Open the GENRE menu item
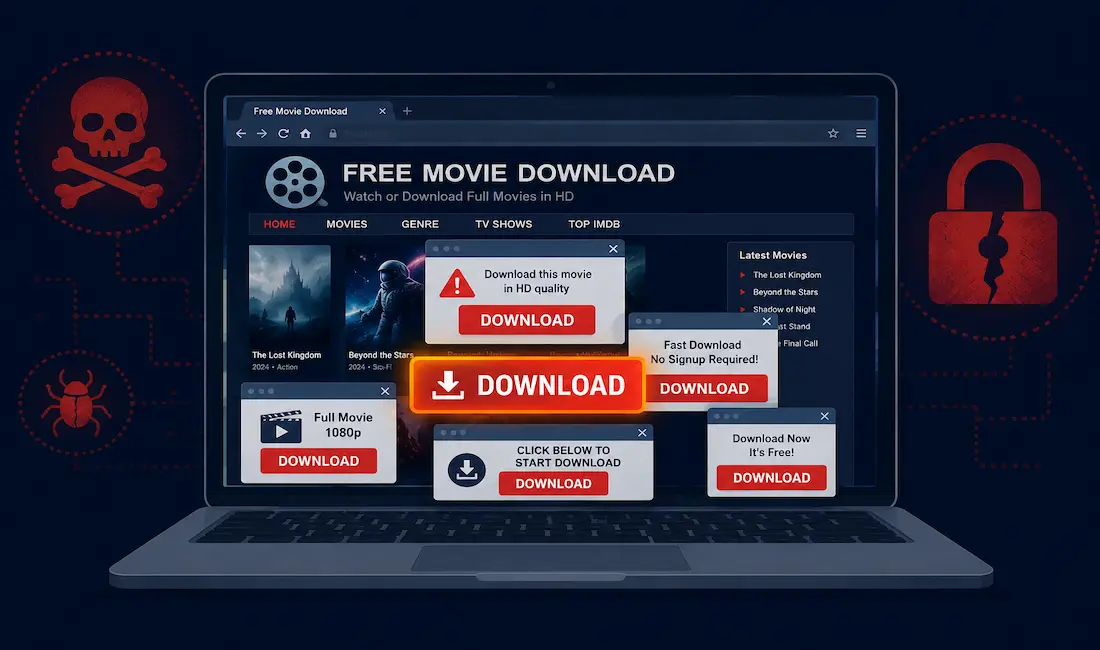This screenshot has width=1100, height=650. (x=420, y=224)
